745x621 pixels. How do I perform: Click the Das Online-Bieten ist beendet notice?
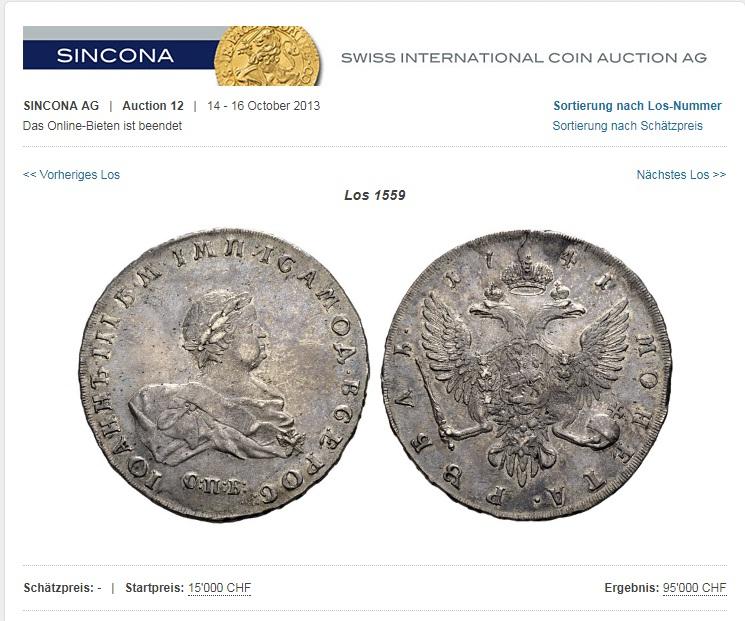[x=102, y=126]
